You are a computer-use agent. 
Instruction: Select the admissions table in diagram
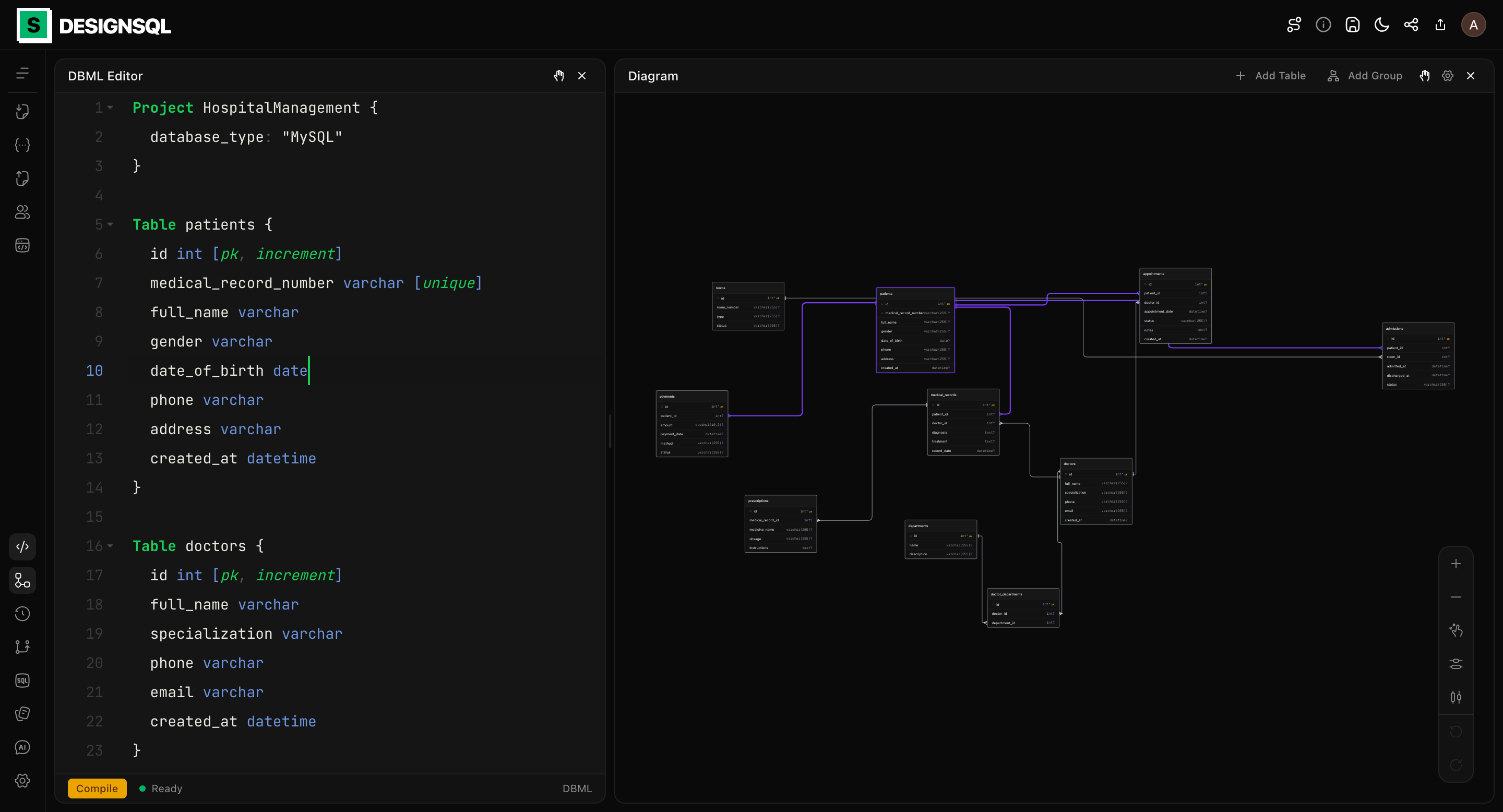tap(1418, 356)
